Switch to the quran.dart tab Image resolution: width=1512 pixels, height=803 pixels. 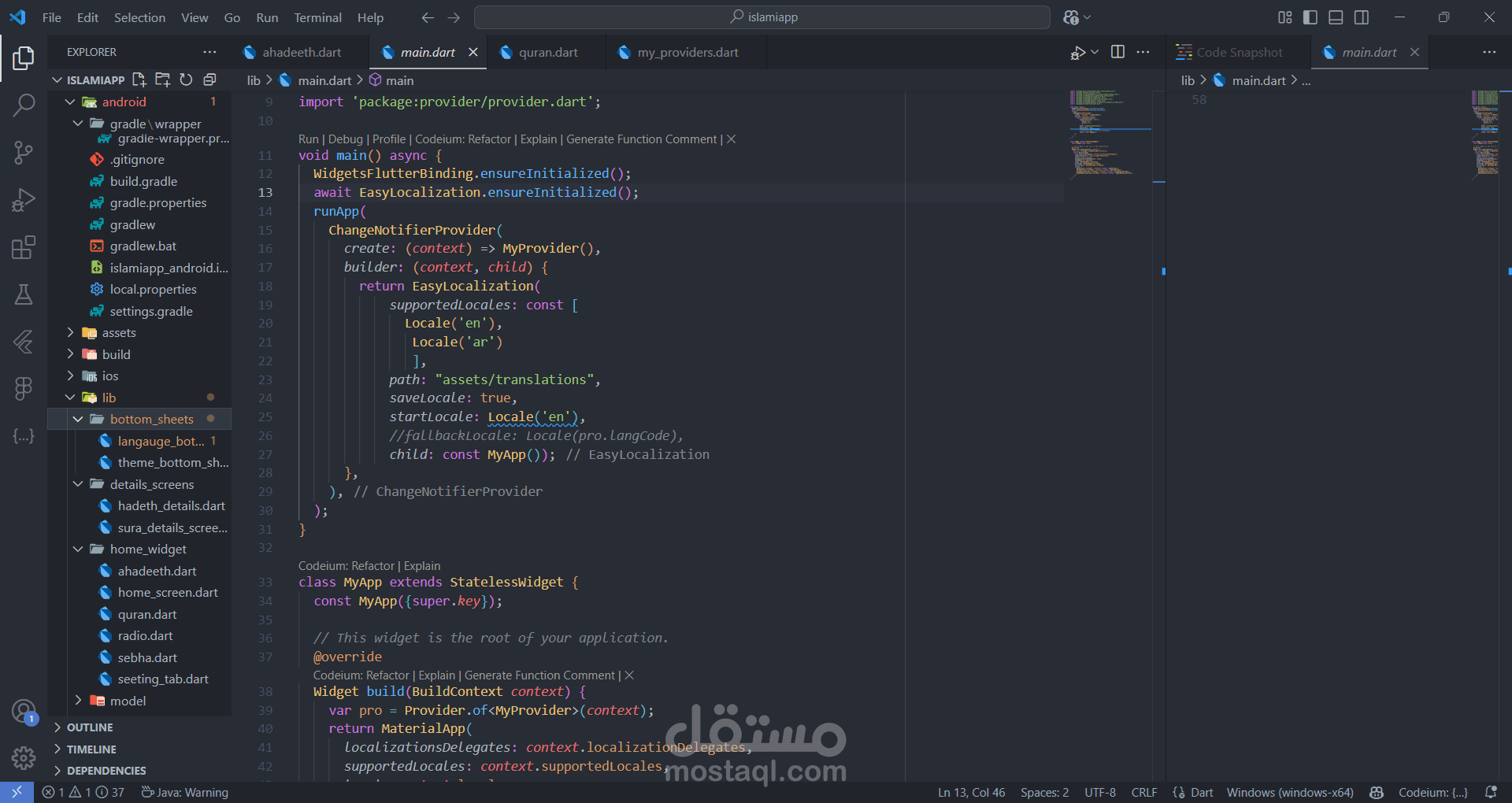pos(548,52)
